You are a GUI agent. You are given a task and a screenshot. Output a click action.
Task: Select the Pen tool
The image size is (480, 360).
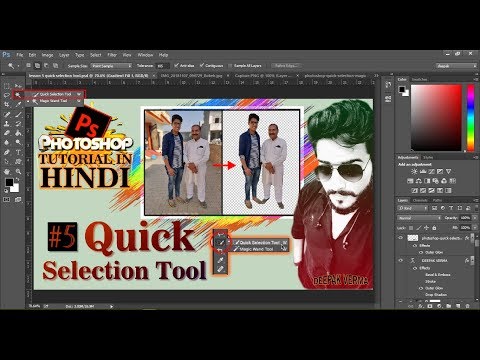pyautogui.click(x=6, y=152)
